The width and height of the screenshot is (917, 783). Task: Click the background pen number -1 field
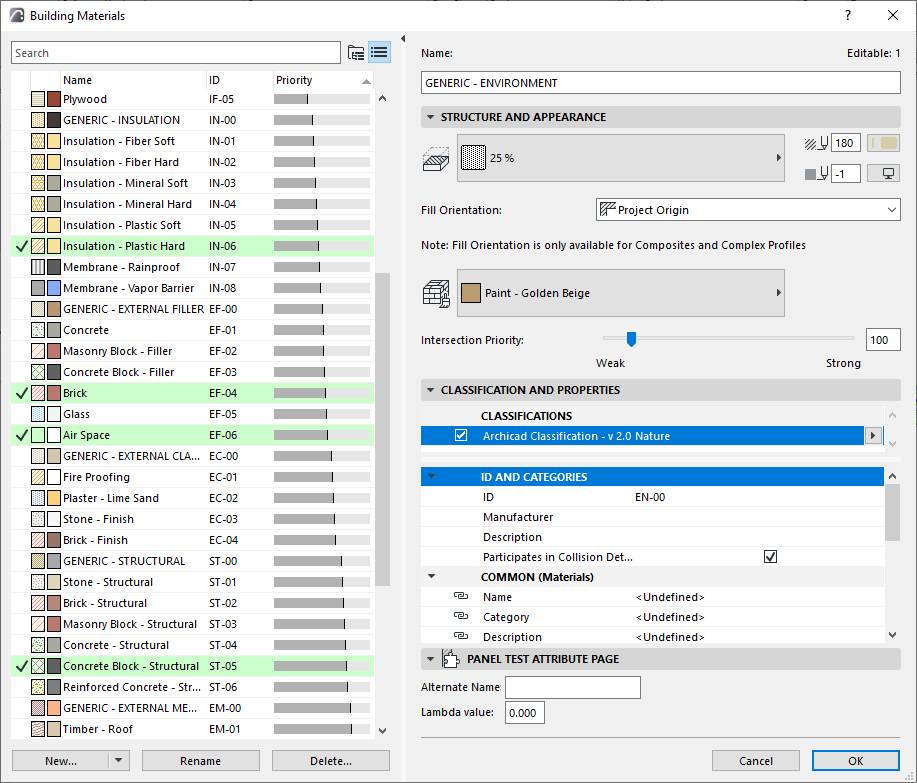coord(845,174)
